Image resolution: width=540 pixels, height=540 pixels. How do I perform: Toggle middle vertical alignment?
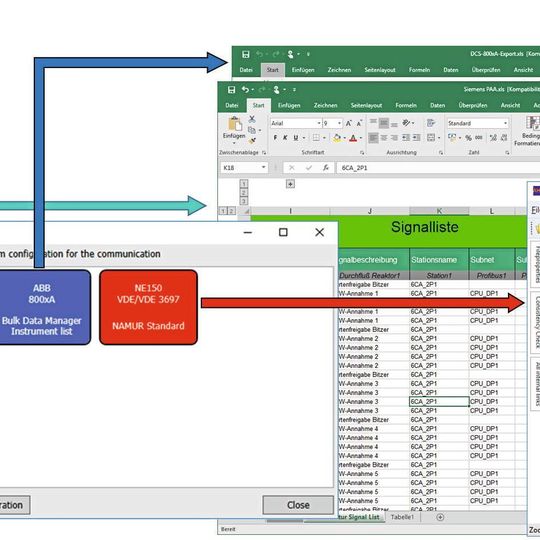[x=384, y=123]
